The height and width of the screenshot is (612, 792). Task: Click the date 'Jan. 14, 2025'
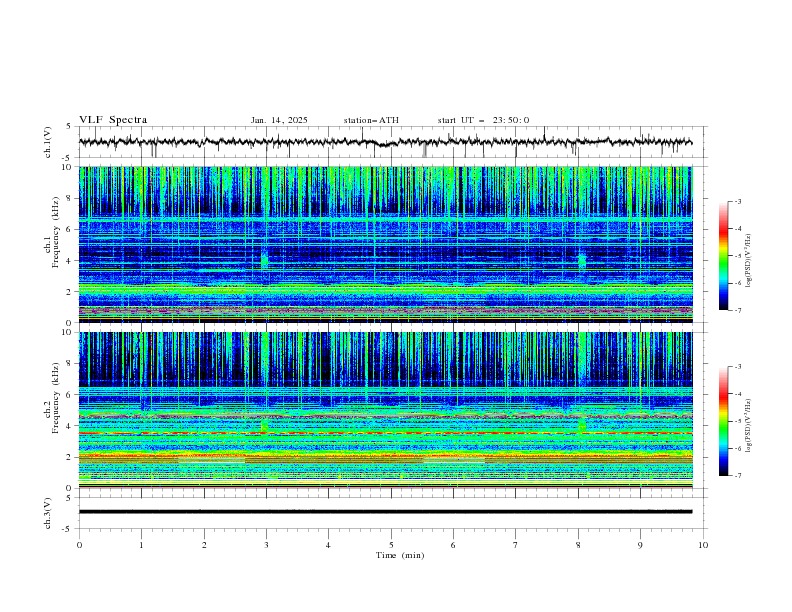coord(279,120)
